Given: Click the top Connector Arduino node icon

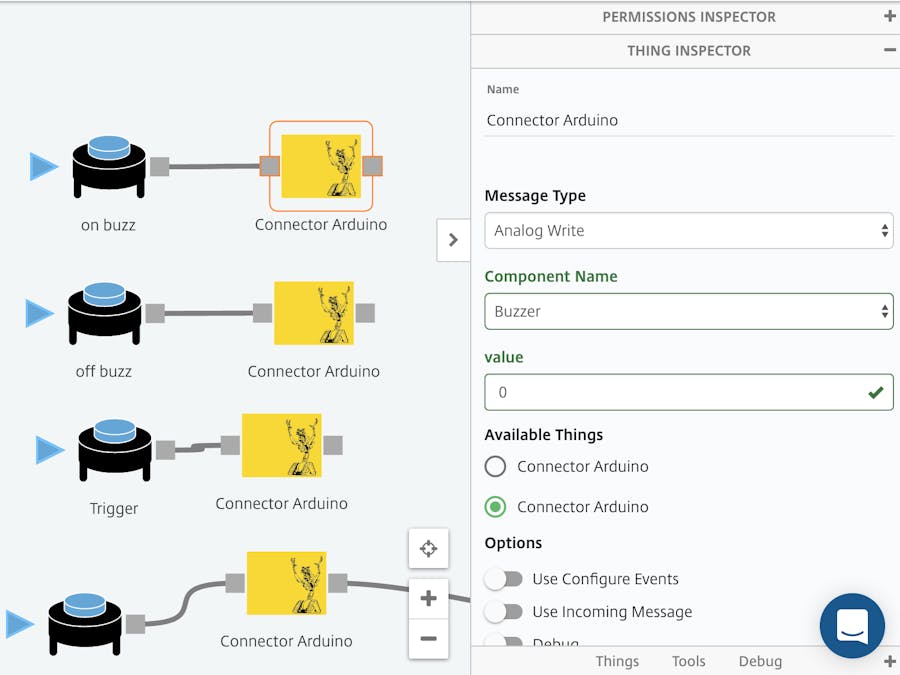Looking at the screenshot, I should [x=321, y=166].
